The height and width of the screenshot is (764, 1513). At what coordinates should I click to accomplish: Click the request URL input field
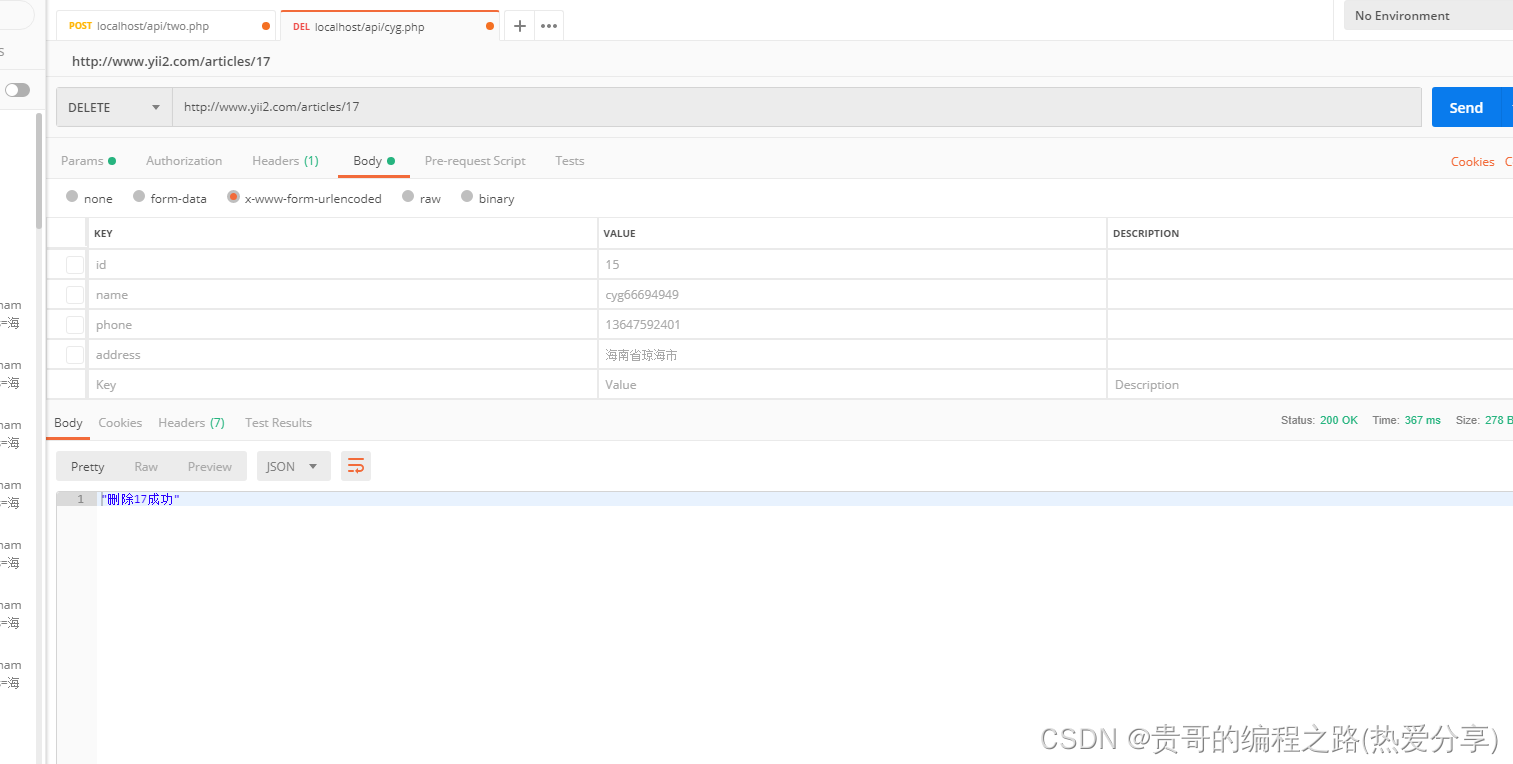pos(797,107)
